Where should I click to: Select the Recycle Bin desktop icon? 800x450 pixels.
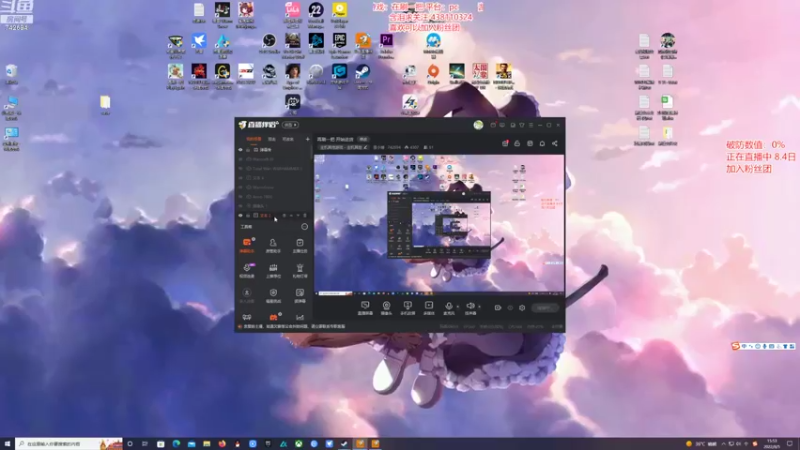point(11,73)
